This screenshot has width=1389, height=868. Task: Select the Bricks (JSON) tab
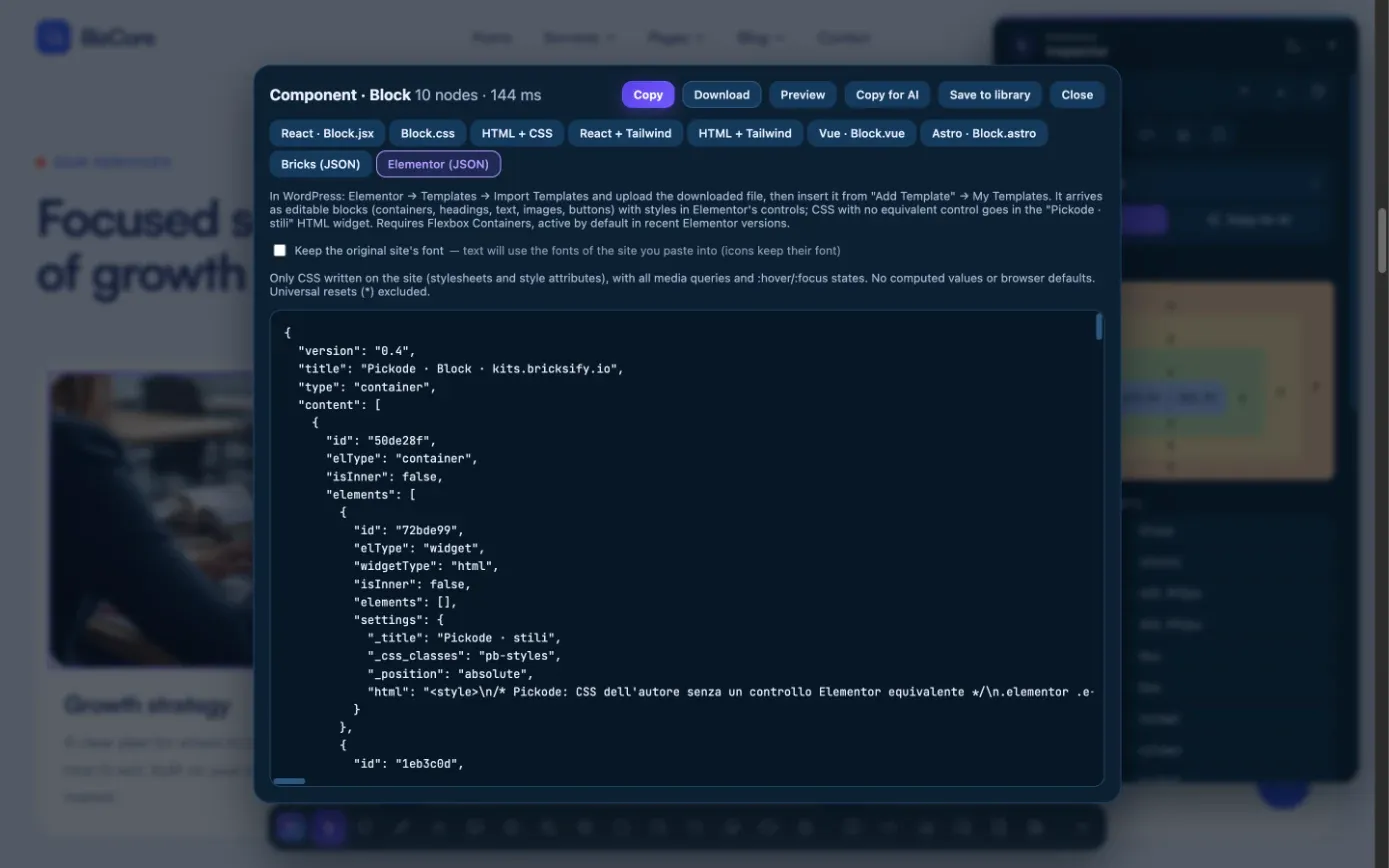point(320,164)
